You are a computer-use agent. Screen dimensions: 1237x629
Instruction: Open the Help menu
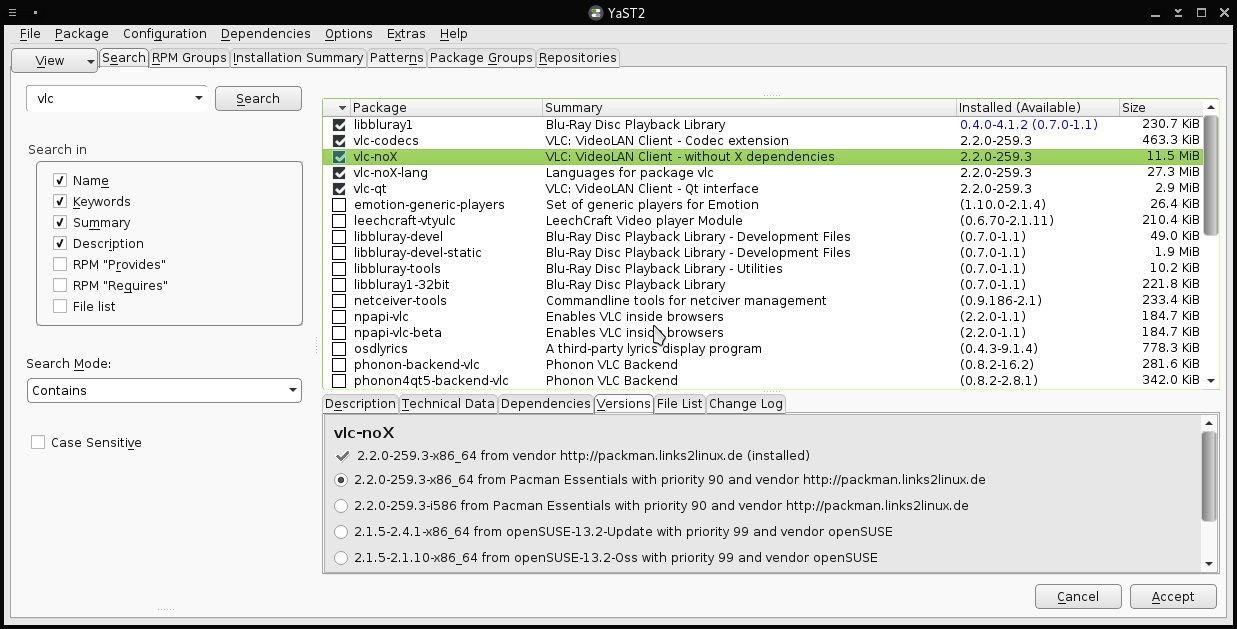click(453, 34)
